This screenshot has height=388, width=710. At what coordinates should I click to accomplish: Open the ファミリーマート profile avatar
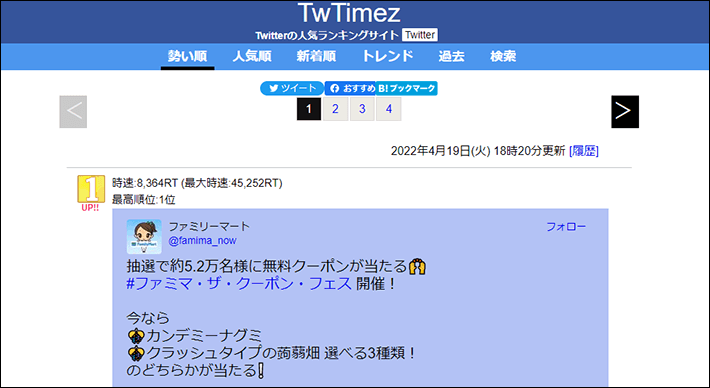tap(144, 236)
